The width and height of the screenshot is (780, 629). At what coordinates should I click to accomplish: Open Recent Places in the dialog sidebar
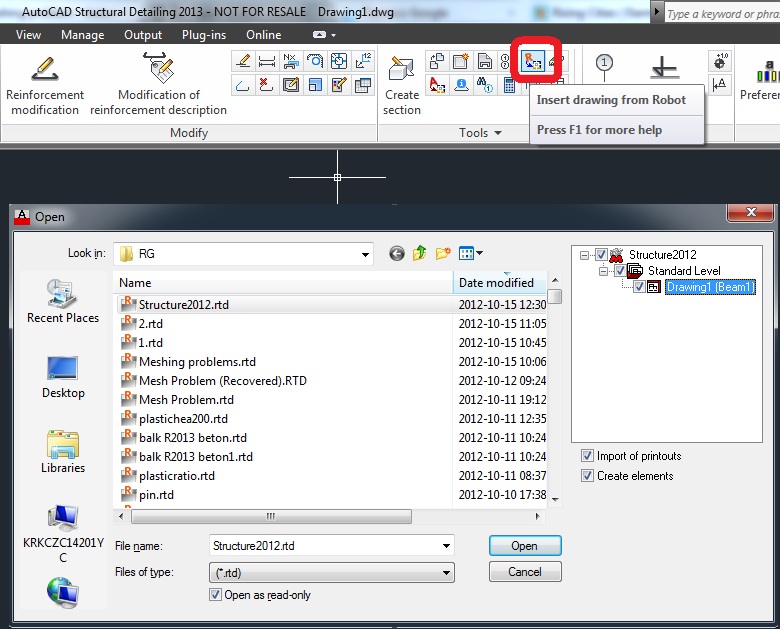point(63,302)
